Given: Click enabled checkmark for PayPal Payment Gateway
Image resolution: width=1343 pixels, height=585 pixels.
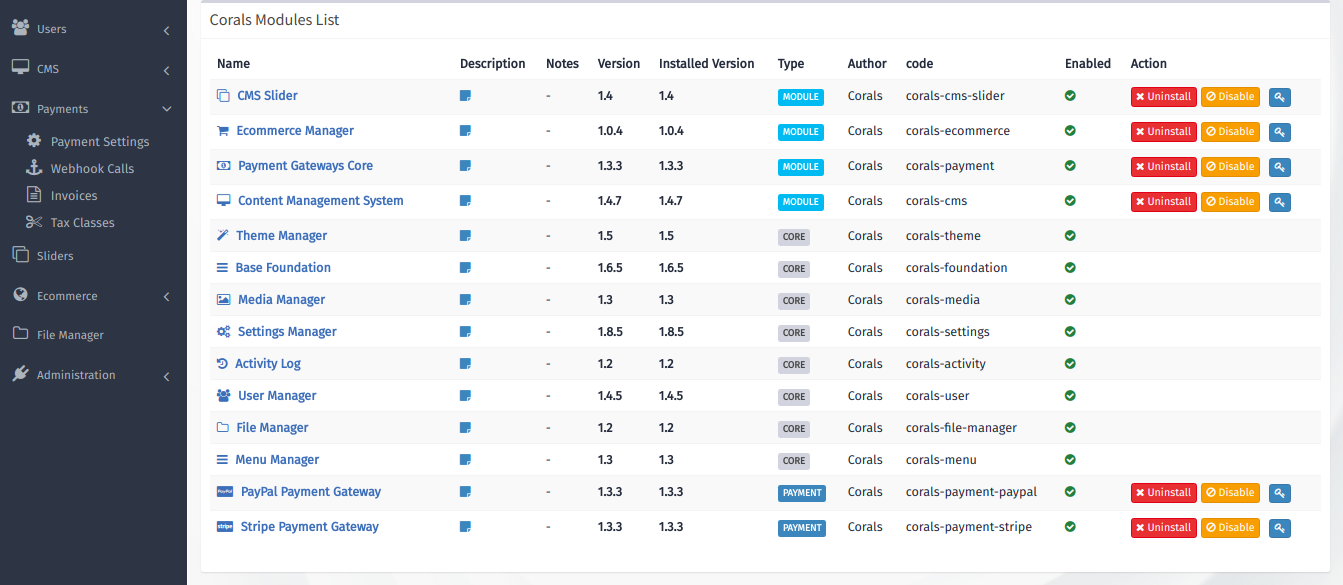Looking at the screenshot, I should coord(1070,492).
